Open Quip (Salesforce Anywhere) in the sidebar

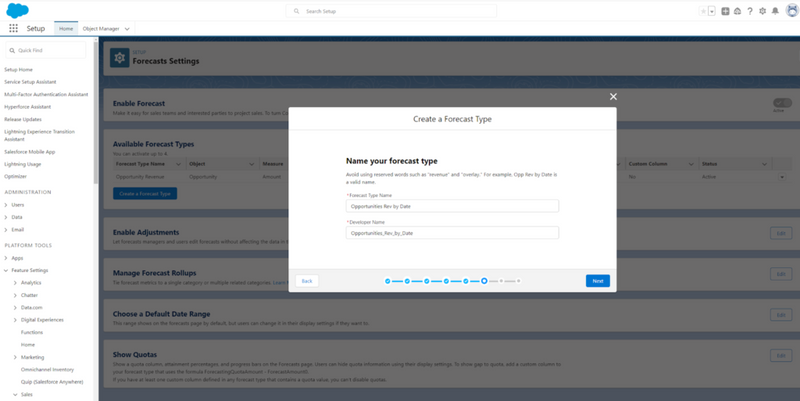(52, 382)
